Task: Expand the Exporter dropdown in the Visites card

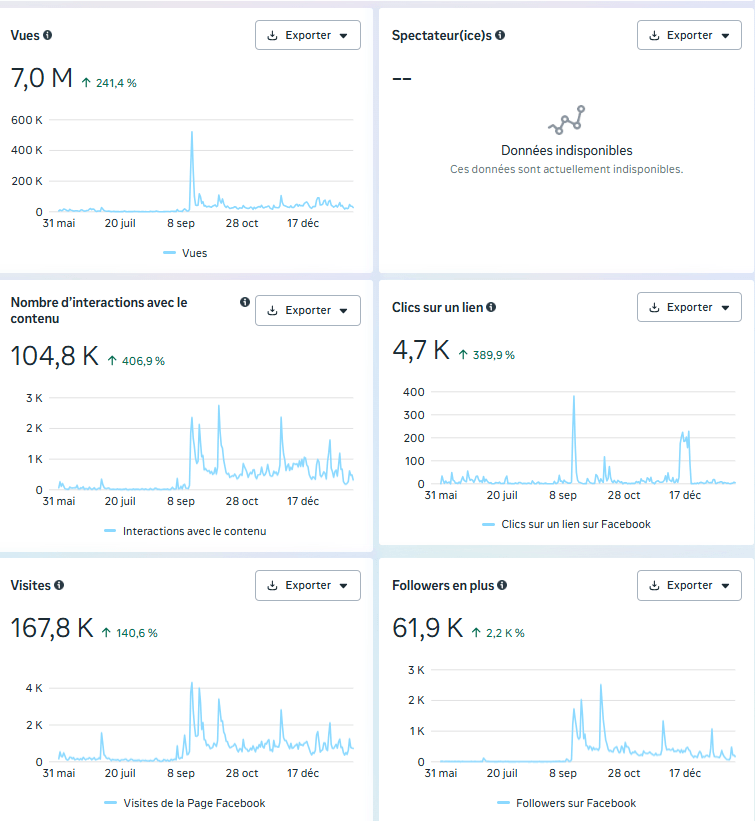Action: coord(308,585)
